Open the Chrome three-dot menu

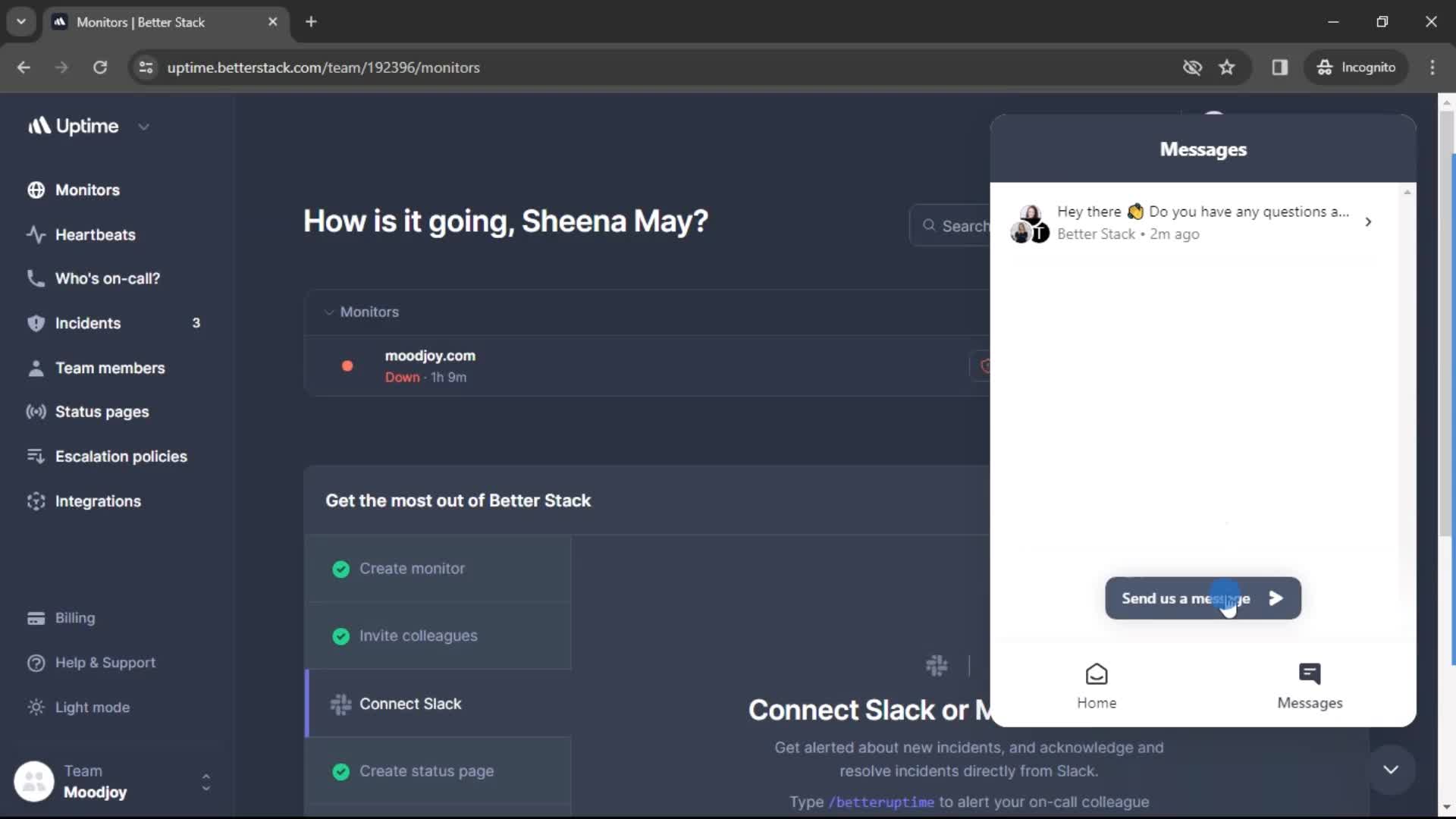[x=1432, y=67]
